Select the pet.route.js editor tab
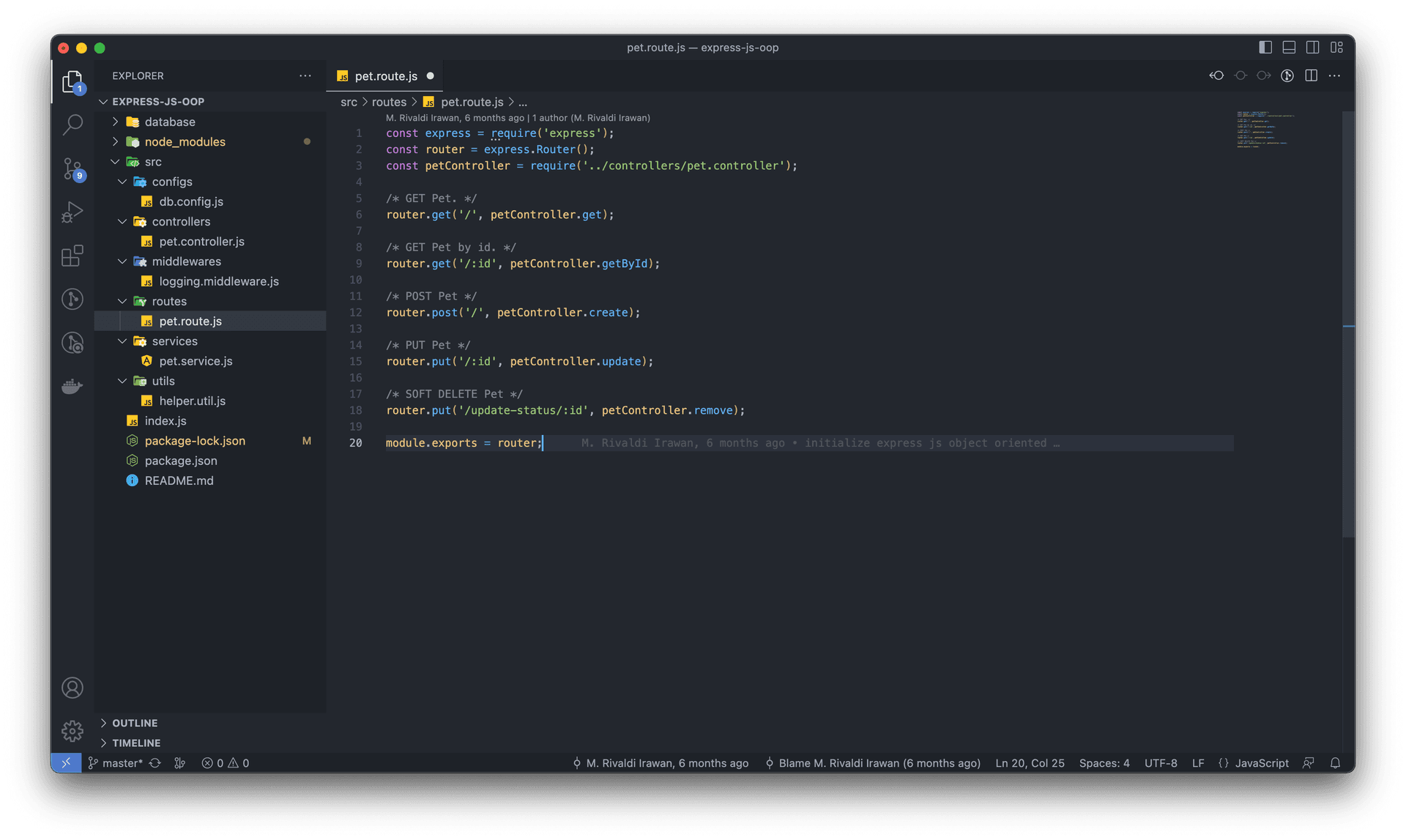 pos(386,76)
